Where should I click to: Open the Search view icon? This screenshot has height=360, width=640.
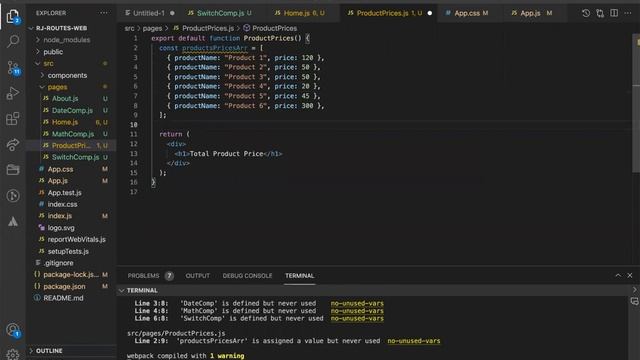(x=13, y=41)
